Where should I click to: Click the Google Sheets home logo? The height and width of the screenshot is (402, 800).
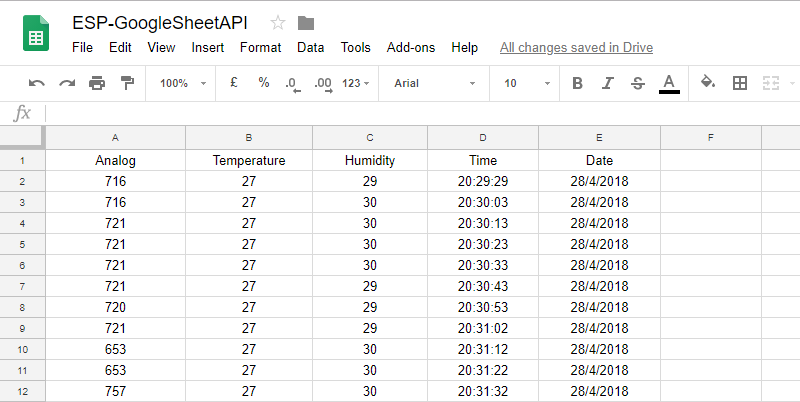36,33
